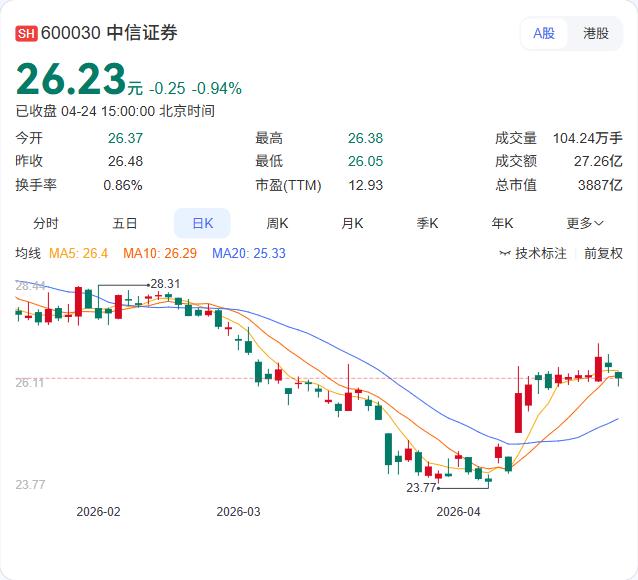Click the 28.31 high-price marker on chart

pos(165,284)
